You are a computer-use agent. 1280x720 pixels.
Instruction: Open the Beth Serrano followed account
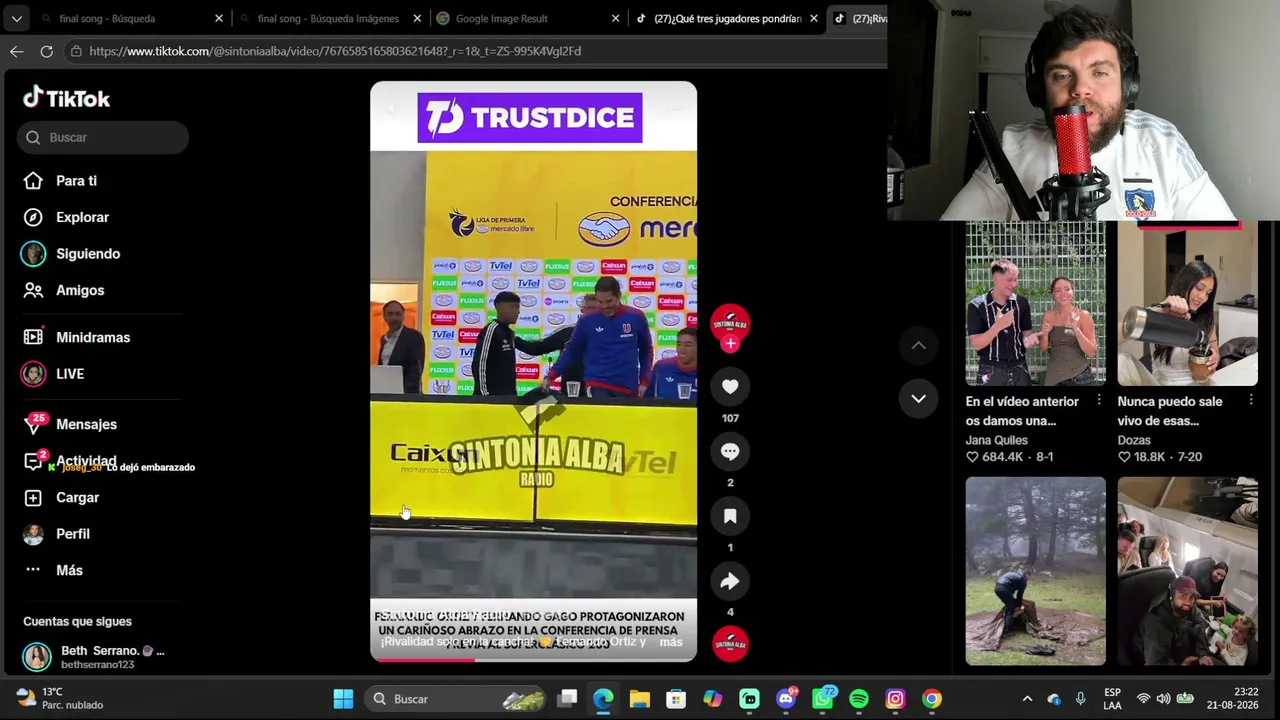coord(94,657)
